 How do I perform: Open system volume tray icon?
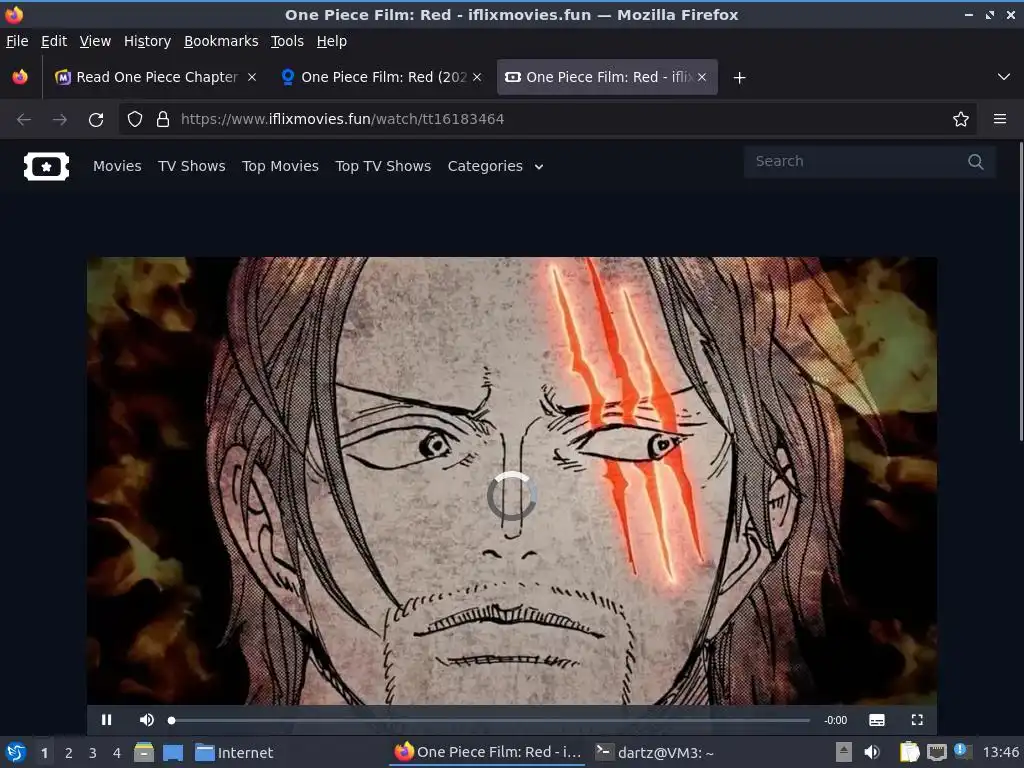pyautogui.click(x=871, y=752)
